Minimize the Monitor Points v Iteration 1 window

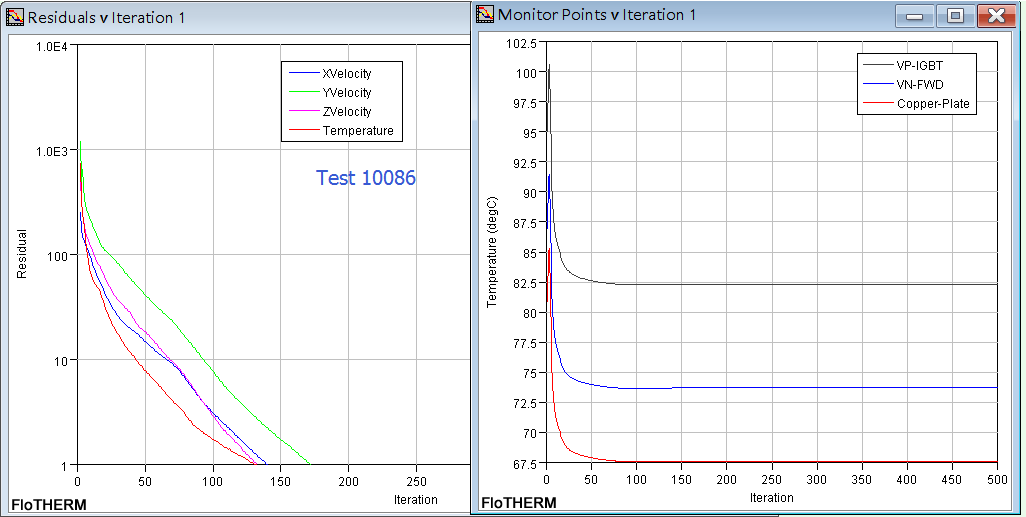(914, 16)
